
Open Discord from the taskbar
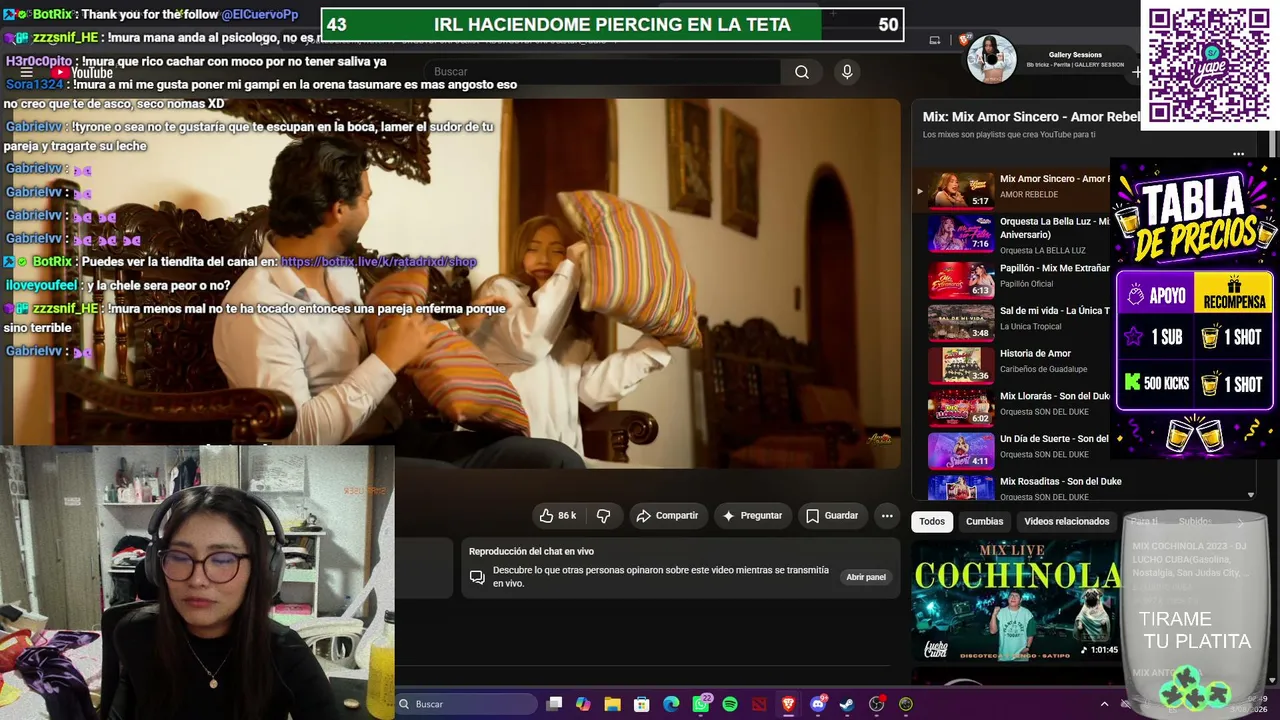click(818, 704)
